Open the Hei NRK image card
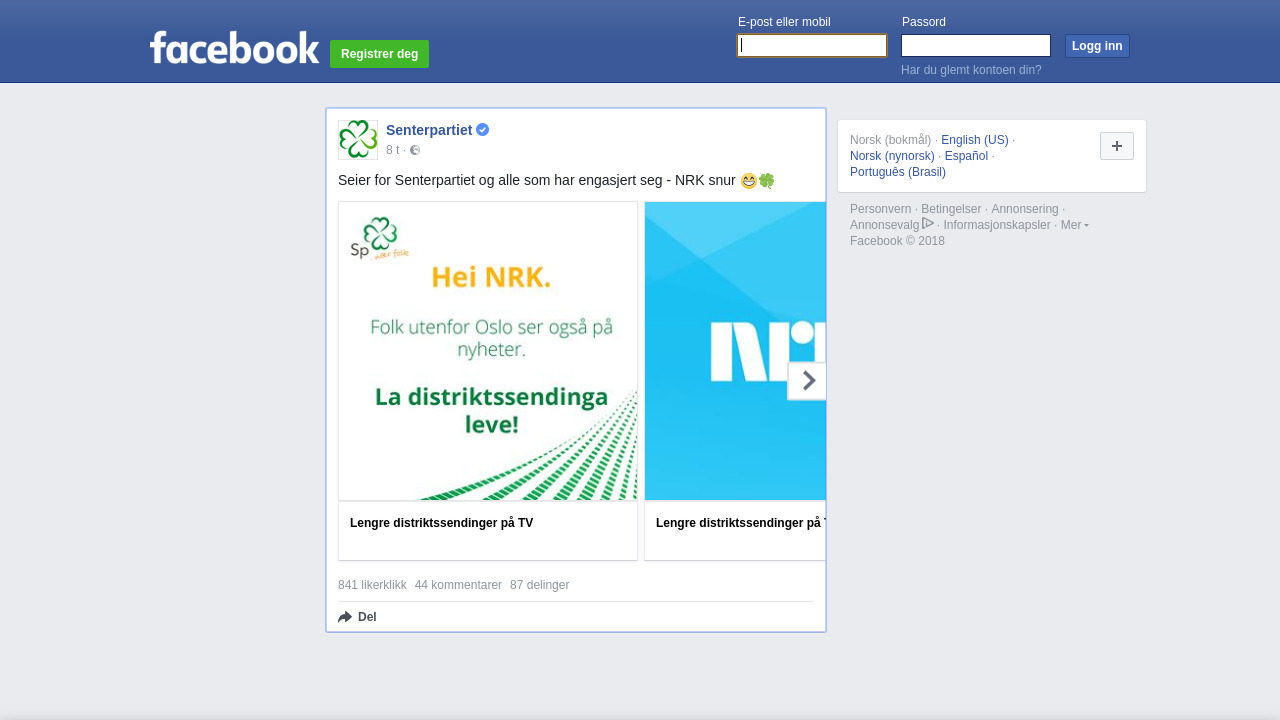This screenshot has height=720, width=1280. coord(488,351)
